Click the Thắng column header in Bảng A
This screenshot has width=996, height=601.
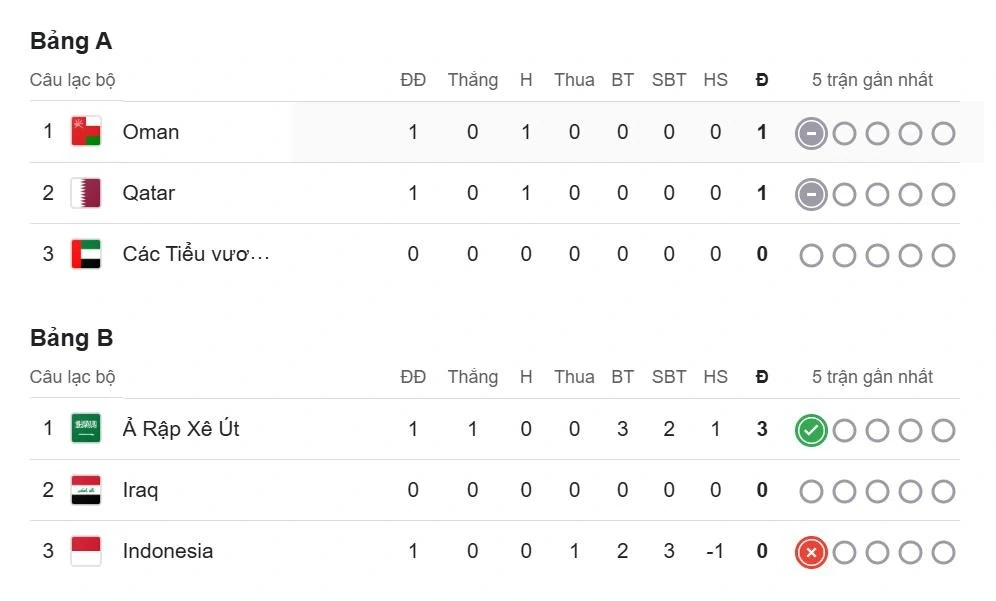tap(473, 80)
